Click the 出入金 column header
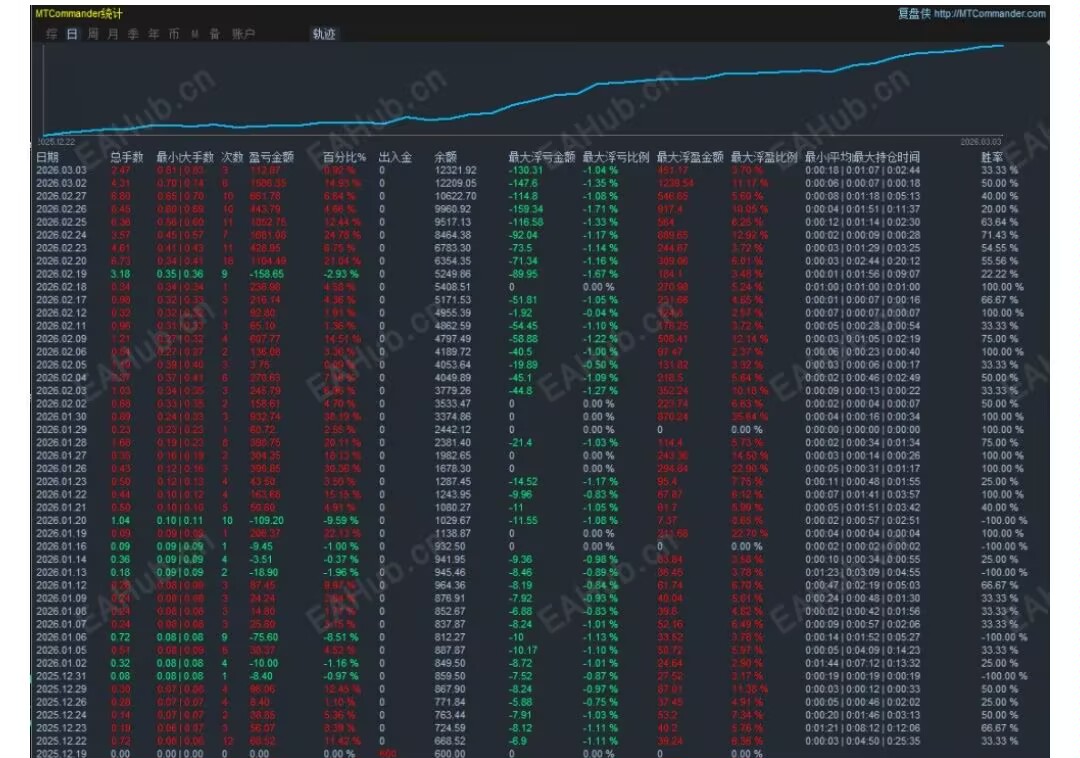This screenshot has height=758, width=1080. coord(395,157)
